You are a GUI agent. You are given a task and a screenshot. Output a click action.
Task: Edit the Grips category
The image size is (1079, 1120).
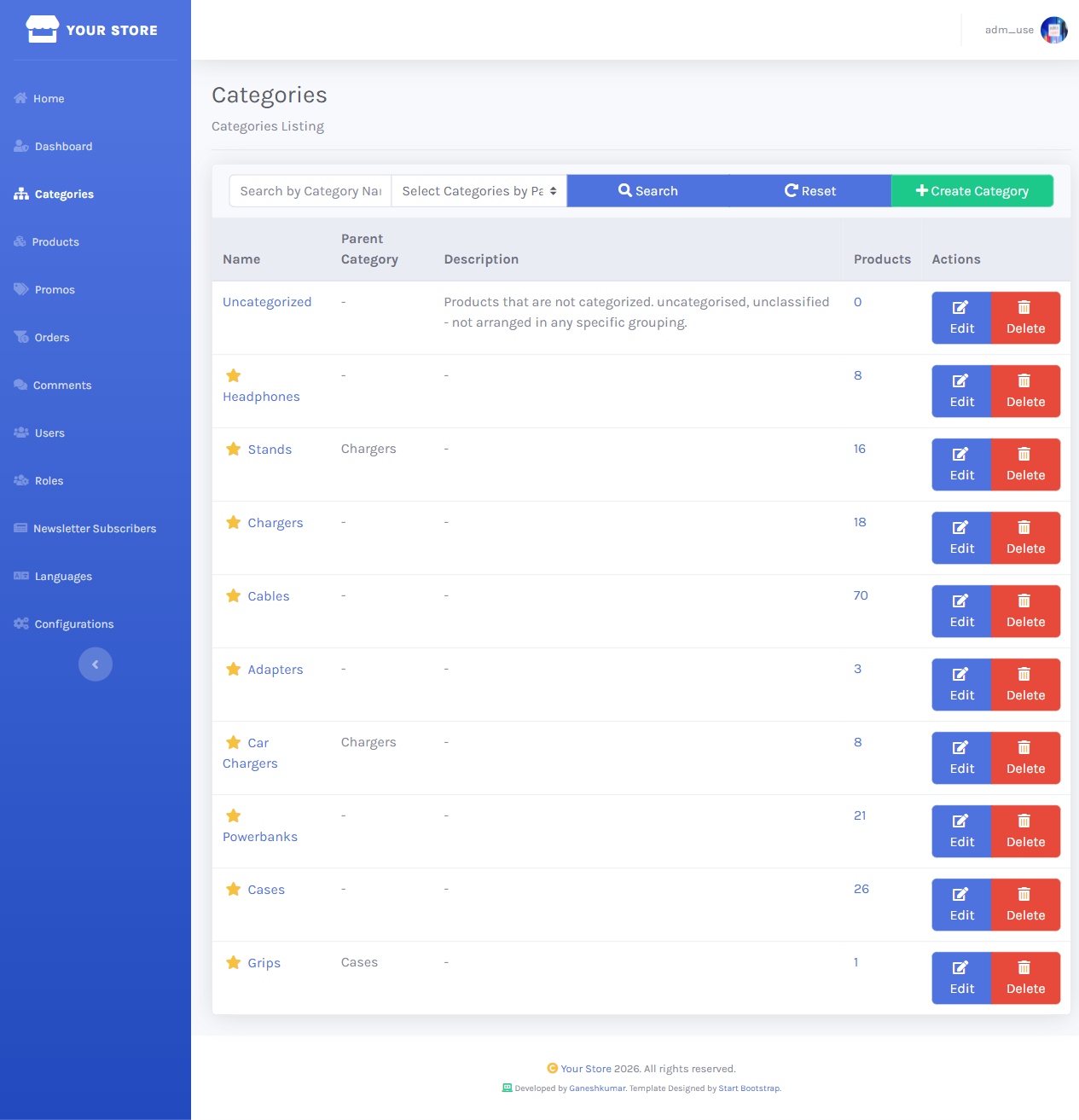pyautogui.click(x=961, y=978)
